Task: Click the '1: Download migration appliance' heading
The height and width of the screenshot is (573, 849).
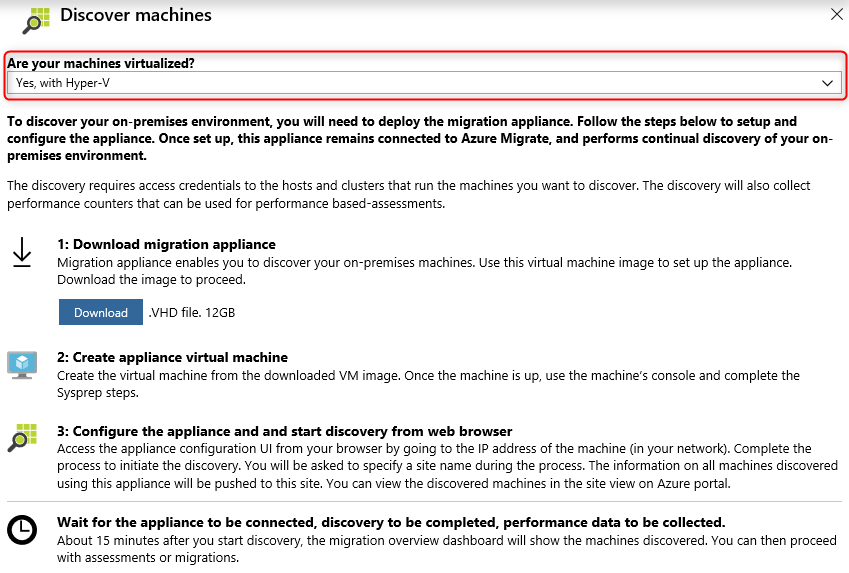Action: 166,244
